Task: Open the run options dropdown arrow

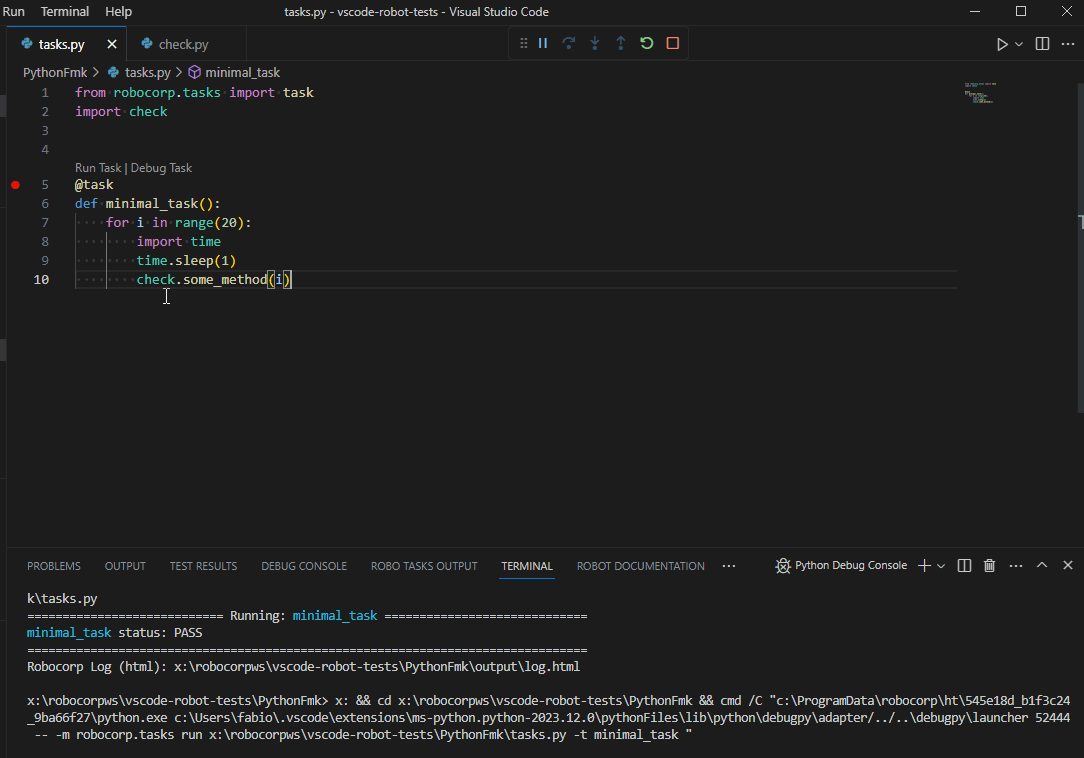Action: click(1019, 44)
